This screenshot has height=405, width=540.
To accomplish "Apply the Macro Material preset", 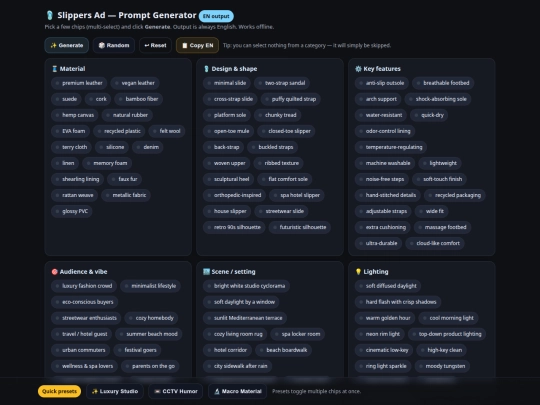I will (x=238, y=391).
